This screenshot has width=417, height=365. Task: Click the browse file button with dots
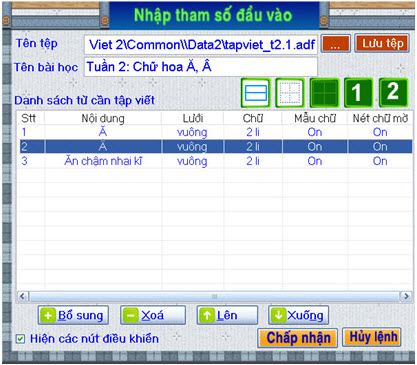(x=336, y=44)
